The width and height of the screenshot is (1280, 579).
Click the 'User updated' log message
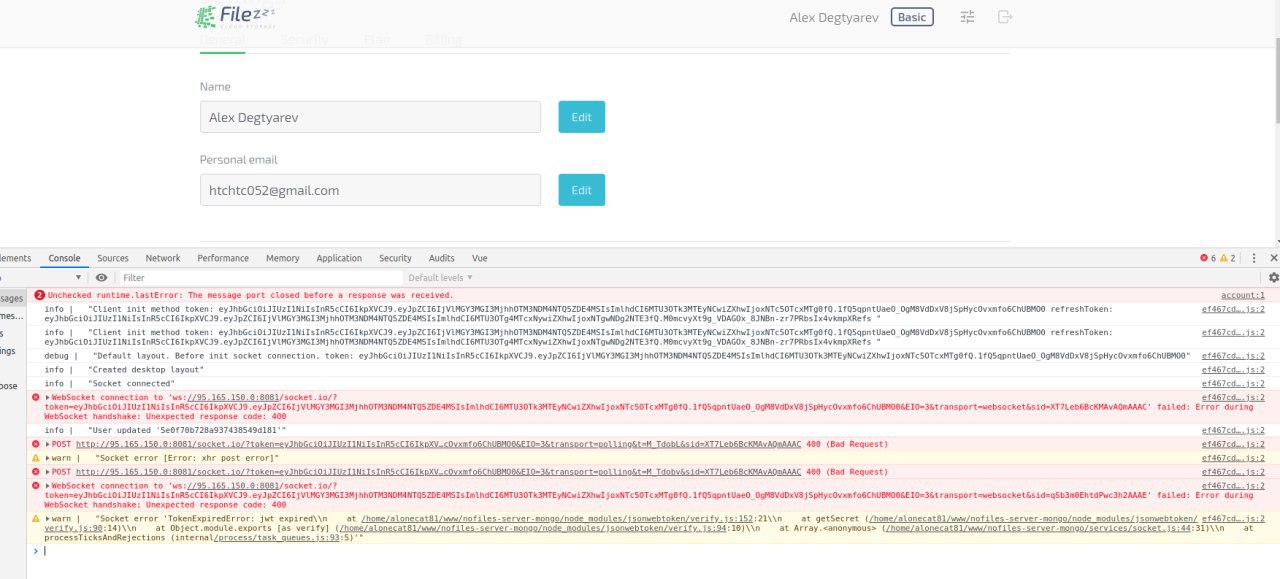tap(188, 430)
